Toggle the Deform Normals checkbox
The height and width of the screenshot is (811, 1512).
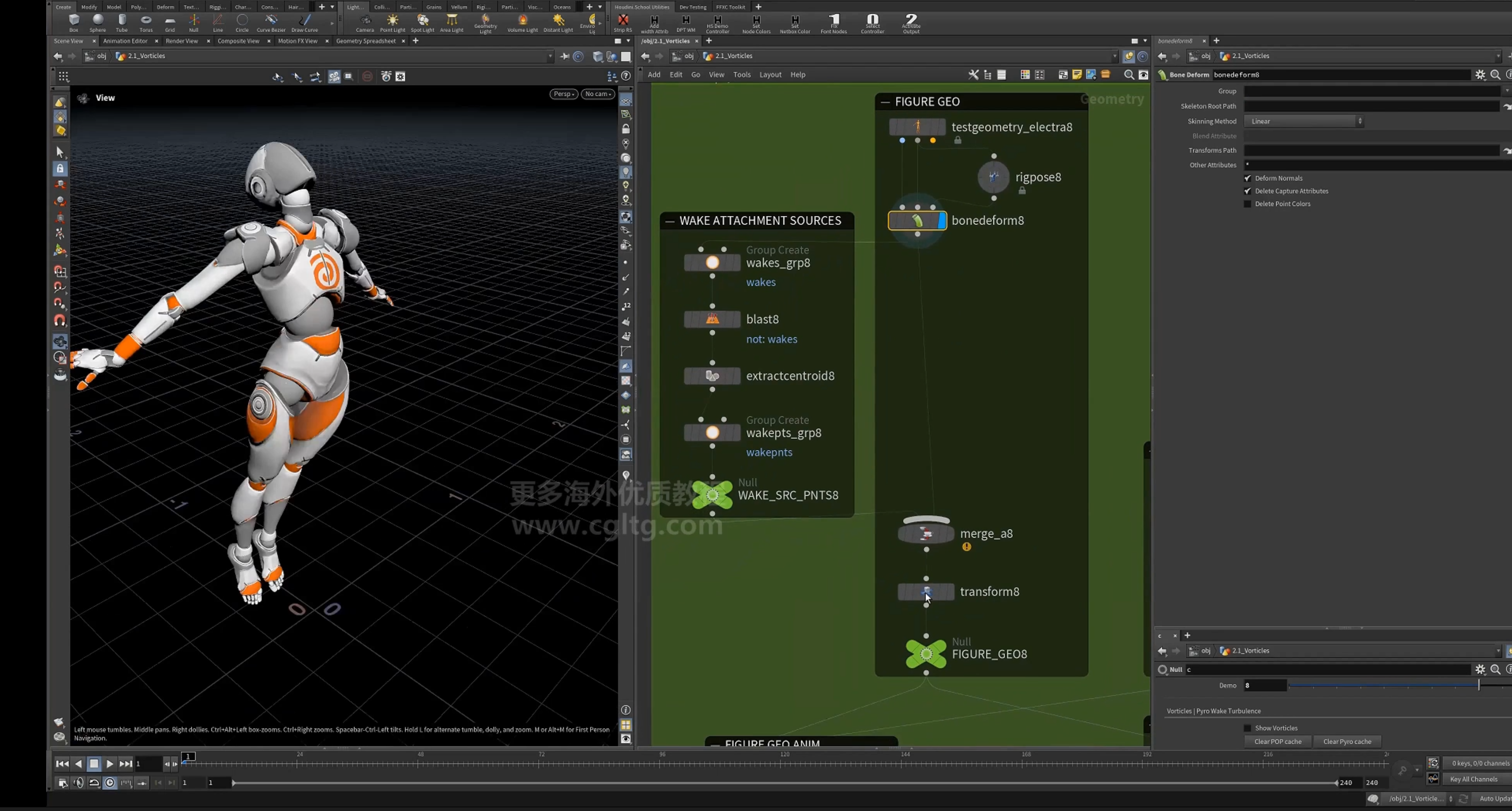click(x=1247, y=178)
